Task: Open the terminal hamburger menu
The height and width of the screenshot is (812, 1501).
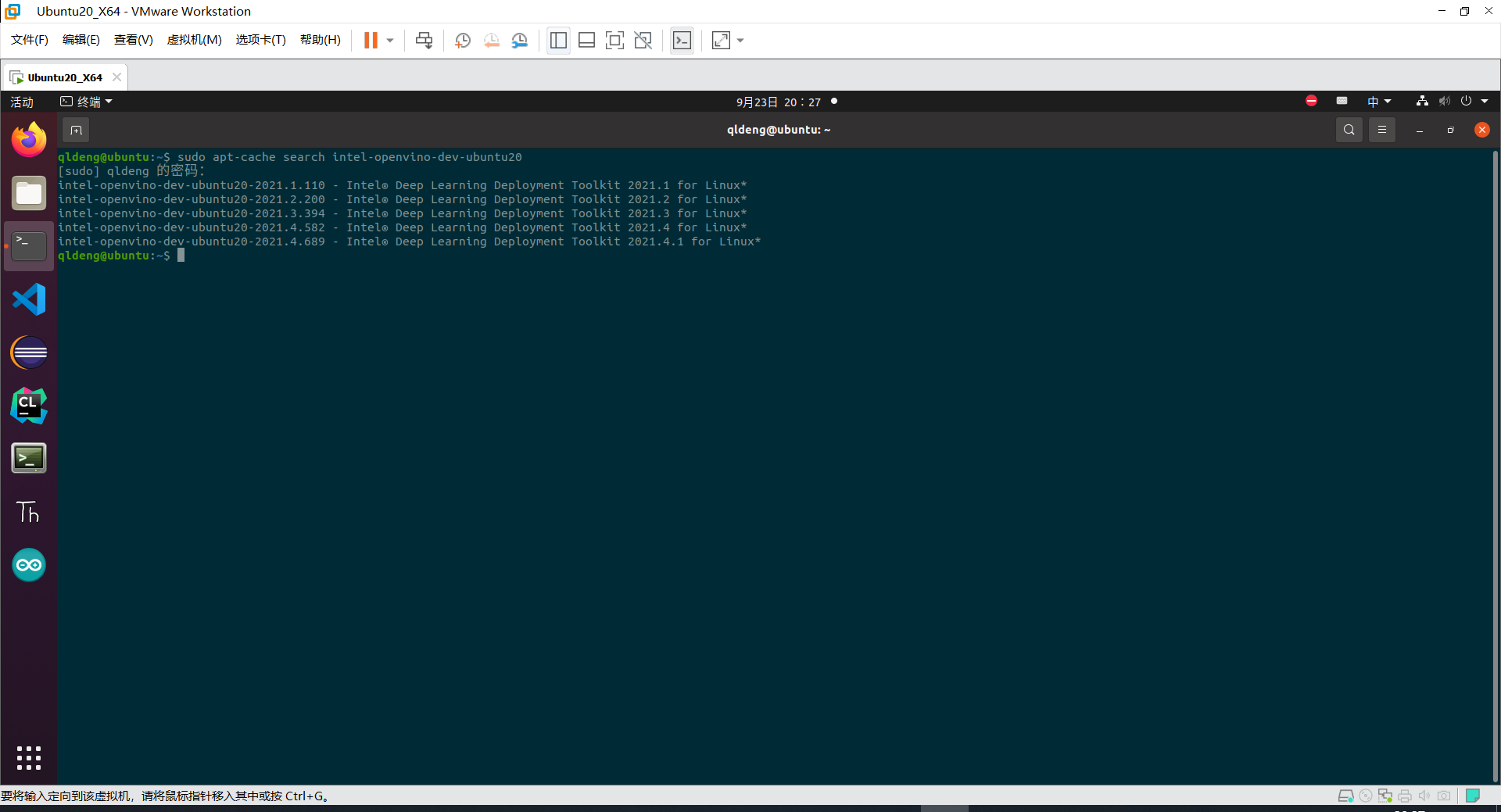Action: click(x=1382, y=130)
